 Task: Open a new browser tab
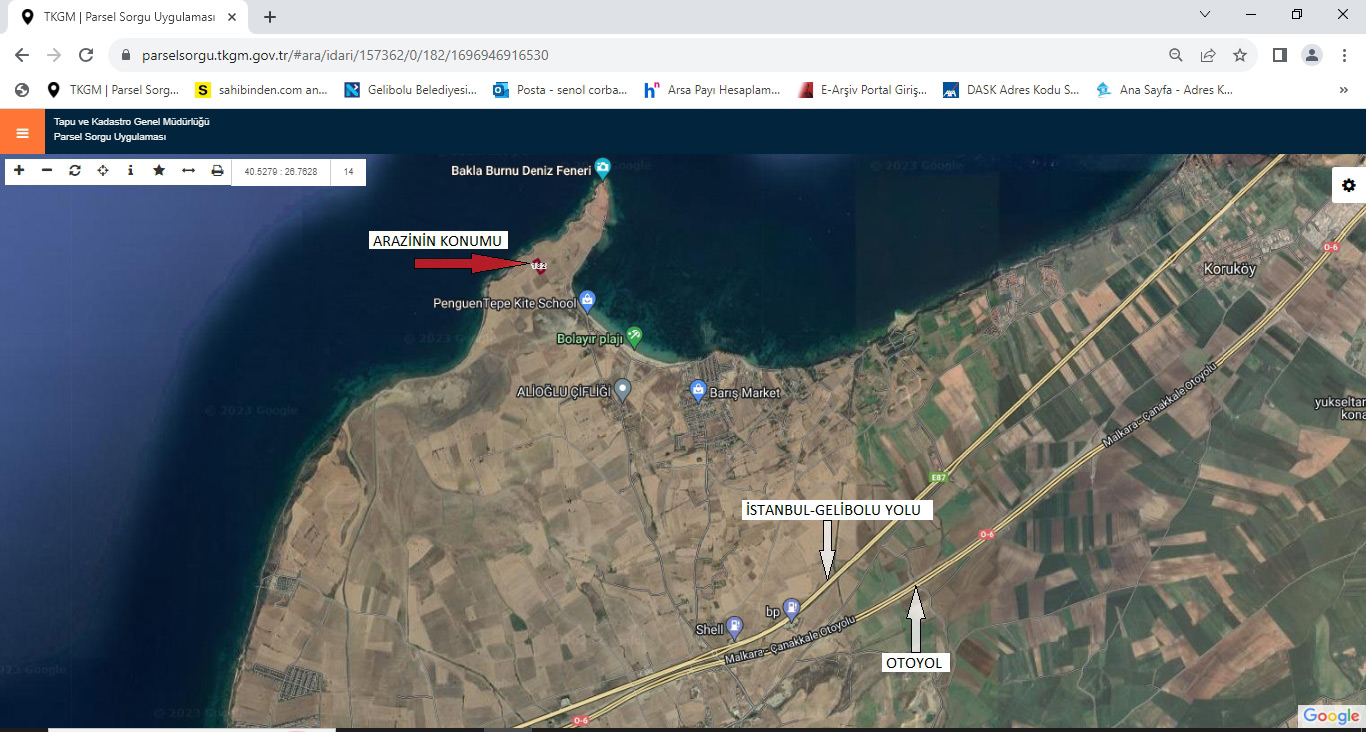[270, 17]
